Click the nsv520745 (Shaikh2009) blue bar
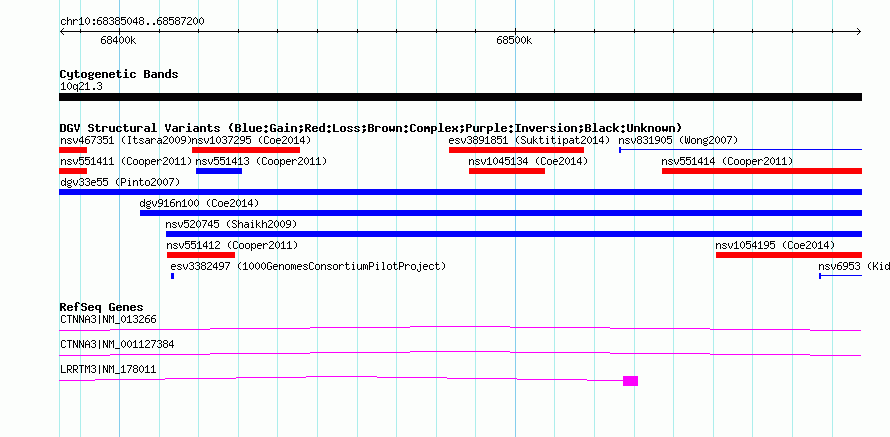890x437 pixels. pos(514,234)
